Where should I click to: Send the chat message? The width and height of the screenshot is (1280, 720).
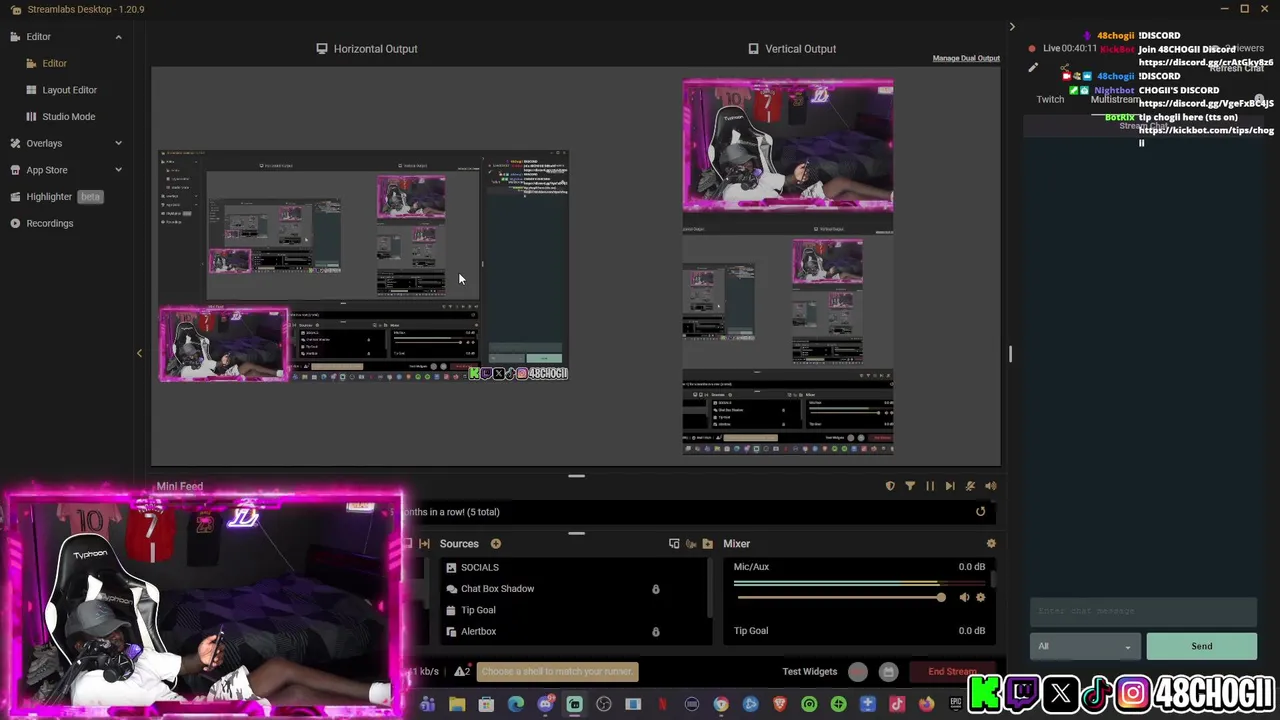(x=1201, y=646)
